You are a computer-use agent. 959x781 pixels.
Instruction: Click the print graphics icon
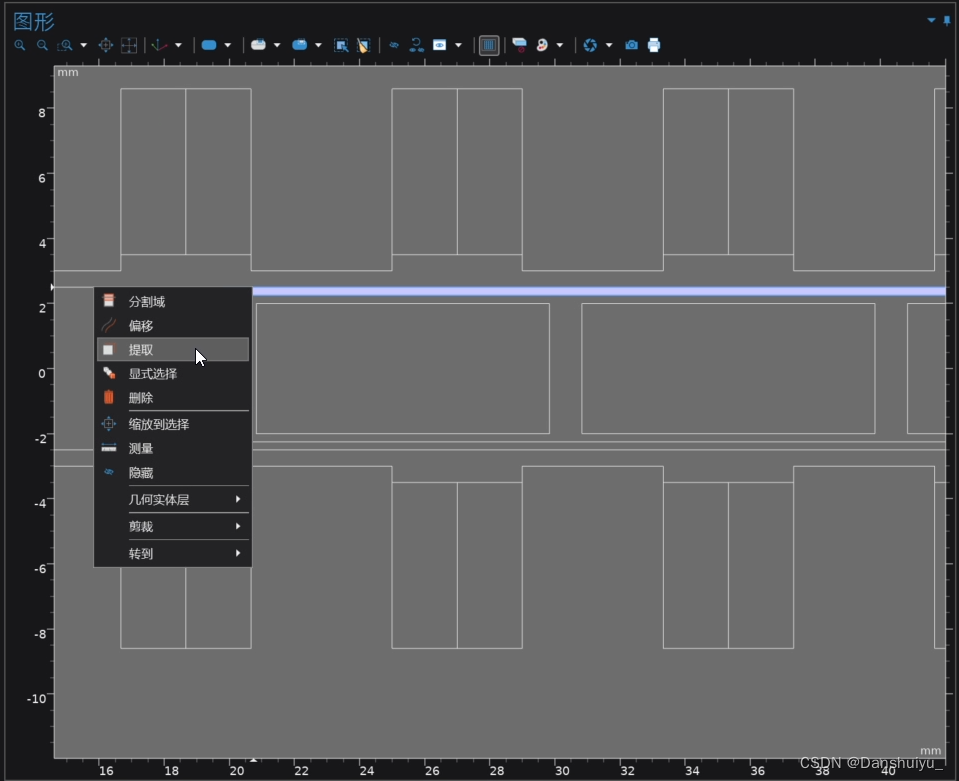(654, 45)
